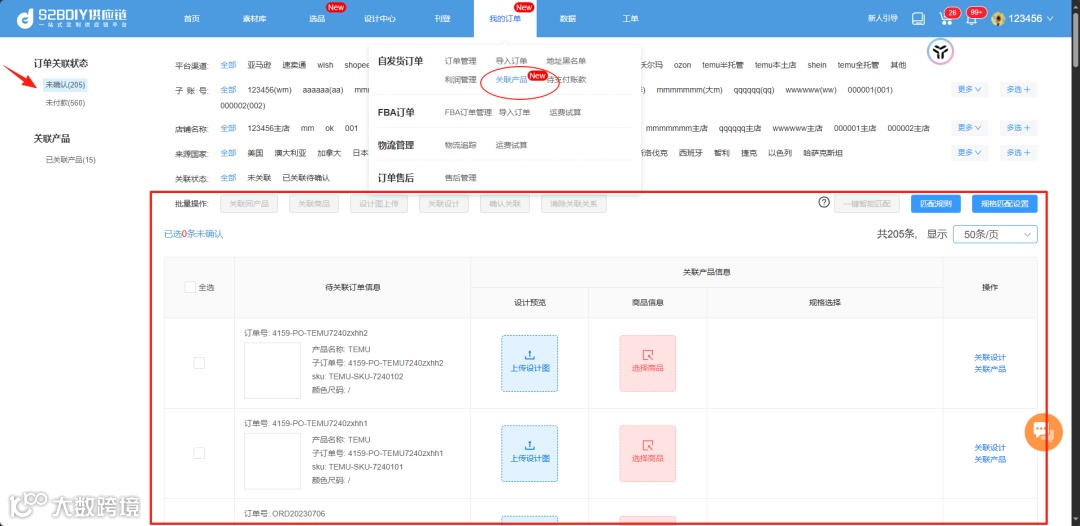Click 关联设计 link for order zxhh2
This screenshot has width=1080, height=526.
pyautogui.click(x=990, y=358)
